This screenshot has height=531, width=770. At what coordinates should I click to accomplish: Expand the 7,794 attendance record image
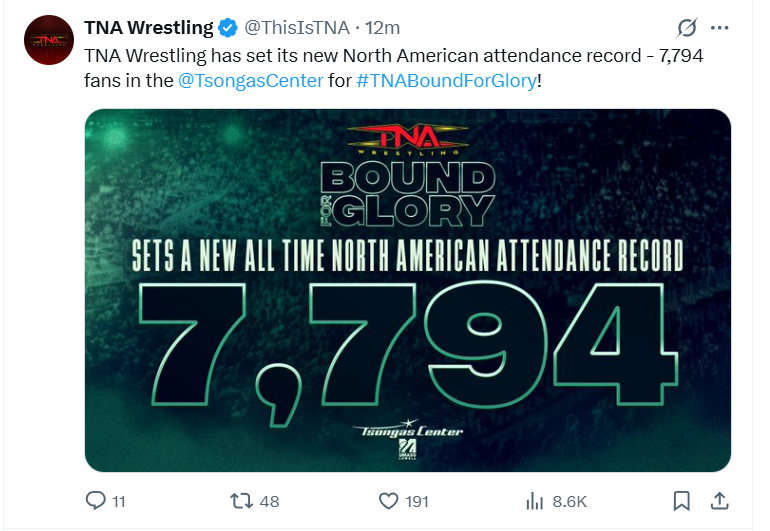click(407, 289)
